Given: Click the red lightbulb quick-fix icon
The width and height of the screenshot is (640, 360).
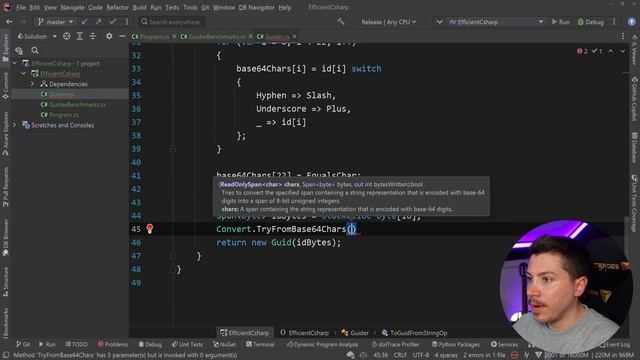Looking at the screenshot, I should [149, 229].
